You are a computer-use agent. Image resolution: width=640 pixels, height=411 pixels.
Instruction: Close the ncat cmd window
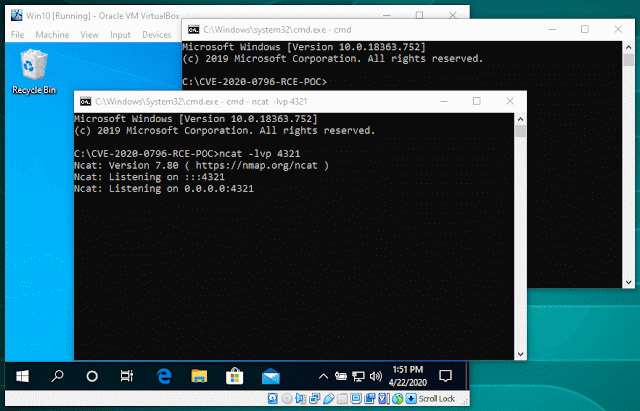click(510, 101)
